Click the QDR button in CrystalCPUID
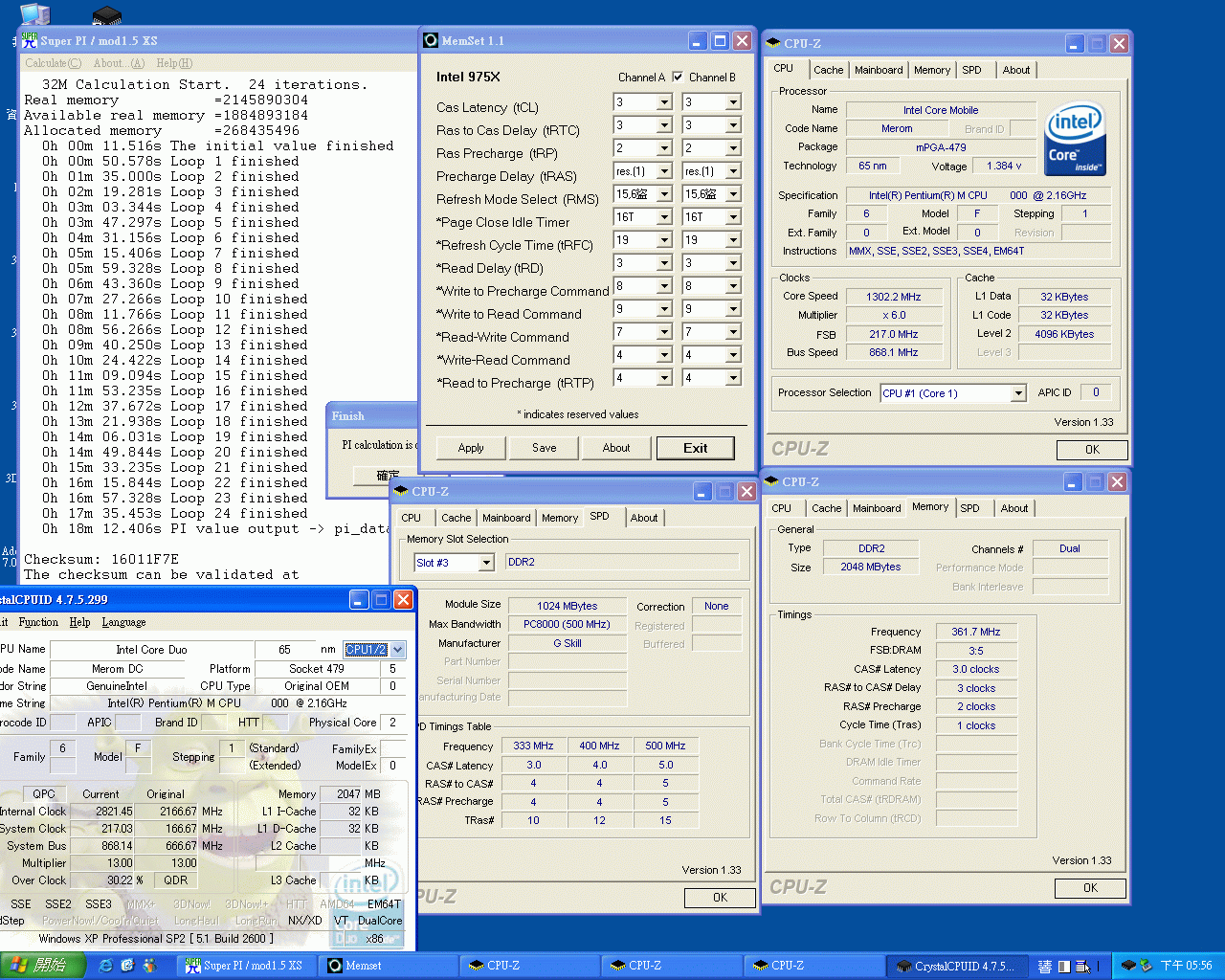Viewport: 1225px width, 980px height. pos(175,880)
